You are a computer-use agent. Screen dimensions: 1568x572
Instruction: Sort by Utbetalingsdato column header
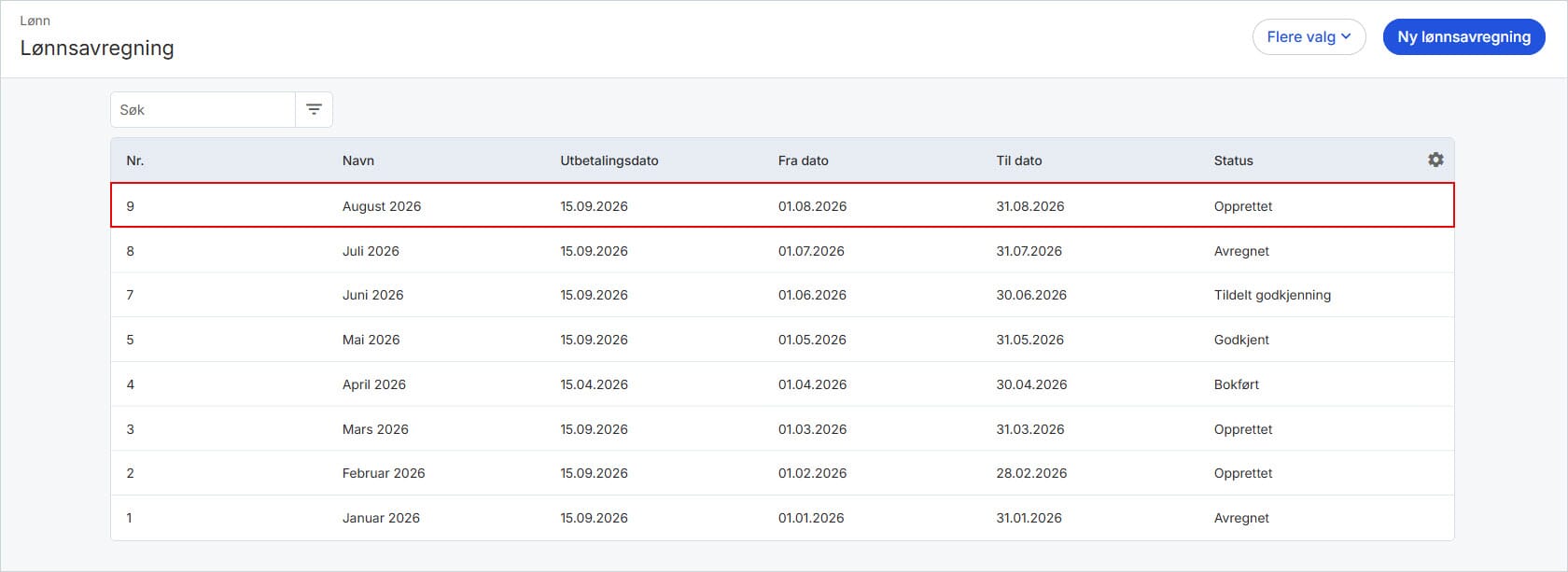(x=609, y=160)
